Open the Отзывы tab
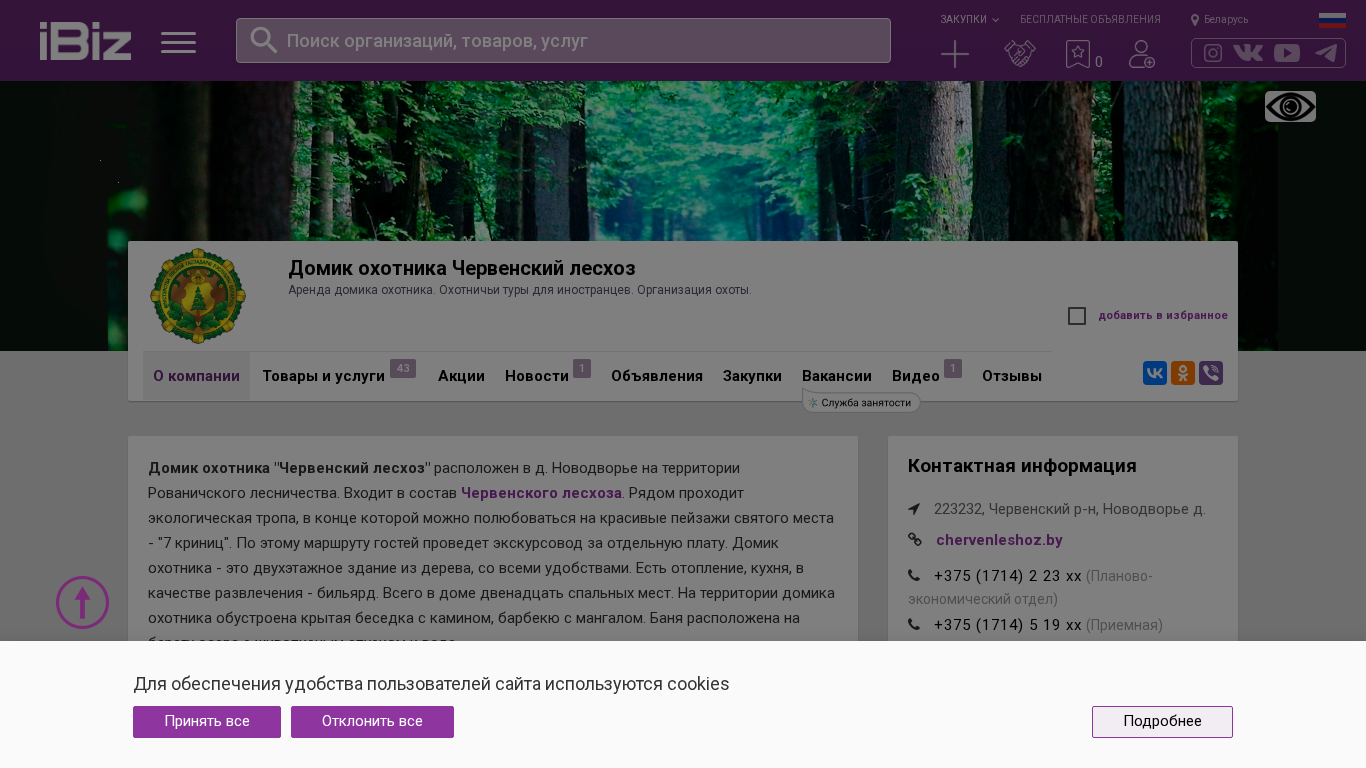Image resolution: width=1366 pixels, height=768 pixels. point(1012,376)
